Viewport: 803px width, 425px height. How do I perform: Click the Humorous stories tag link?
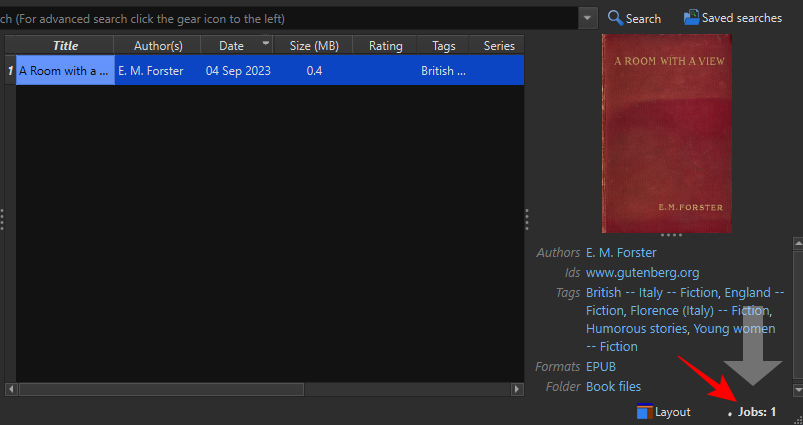636,328
